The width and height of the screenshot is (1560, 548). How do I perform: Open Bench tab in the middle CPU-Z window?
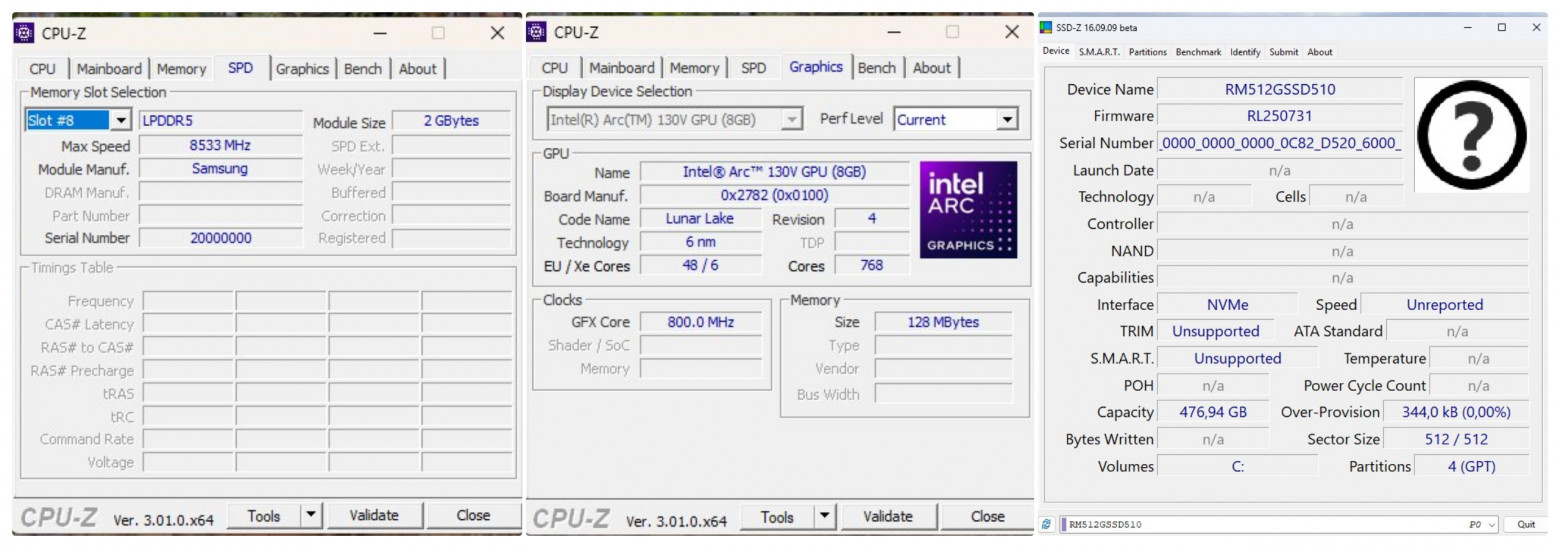(877, 68)
